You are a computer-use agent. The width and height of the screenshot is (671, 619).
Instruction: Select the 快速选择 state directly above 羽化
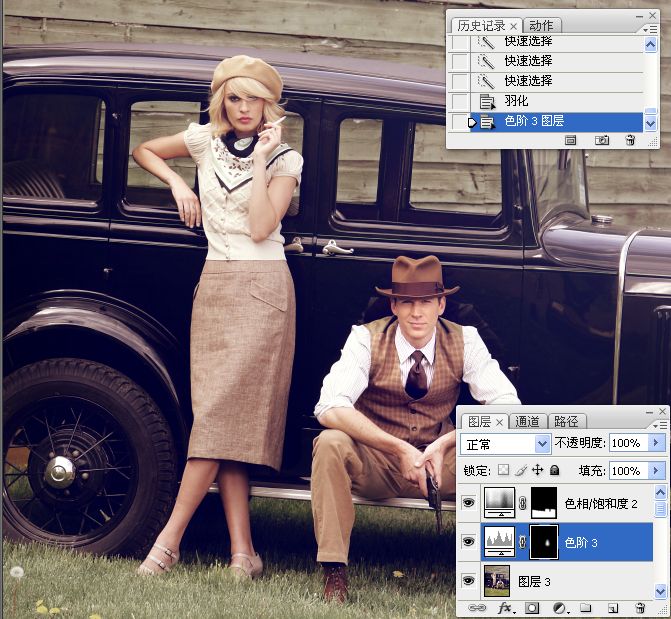(x=556, y=81)
